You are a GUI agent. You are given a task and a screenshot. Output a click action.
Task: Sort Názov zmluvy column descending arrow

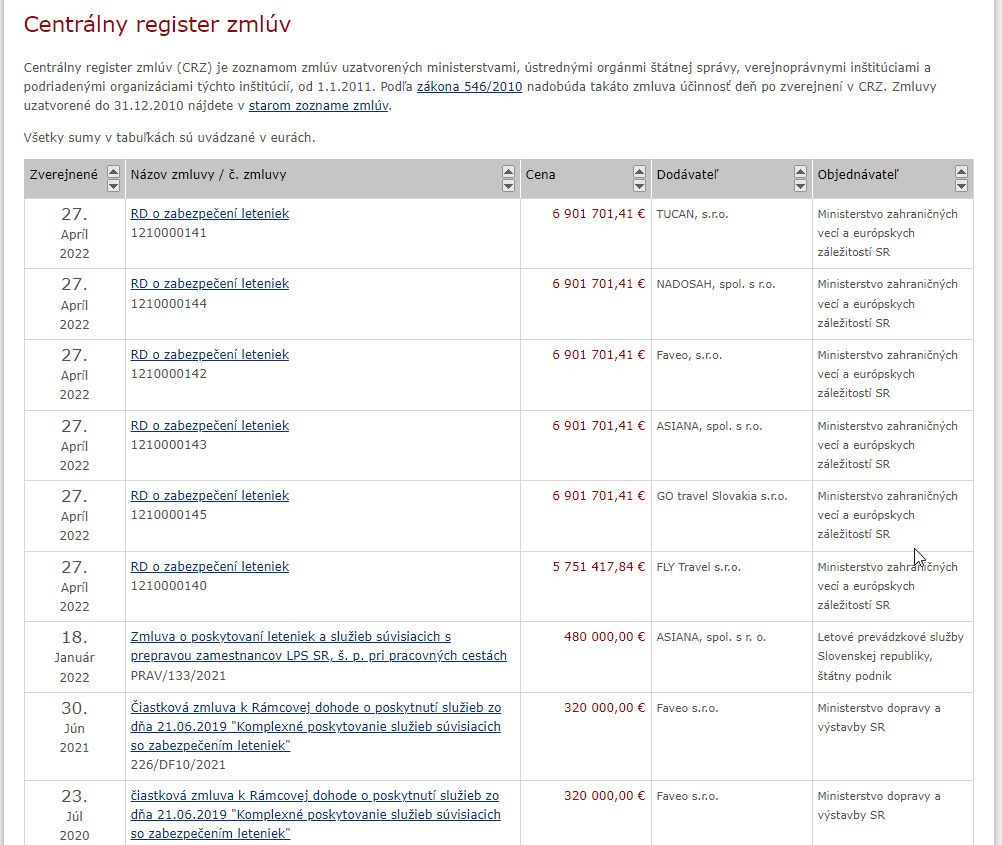(508, 185)
